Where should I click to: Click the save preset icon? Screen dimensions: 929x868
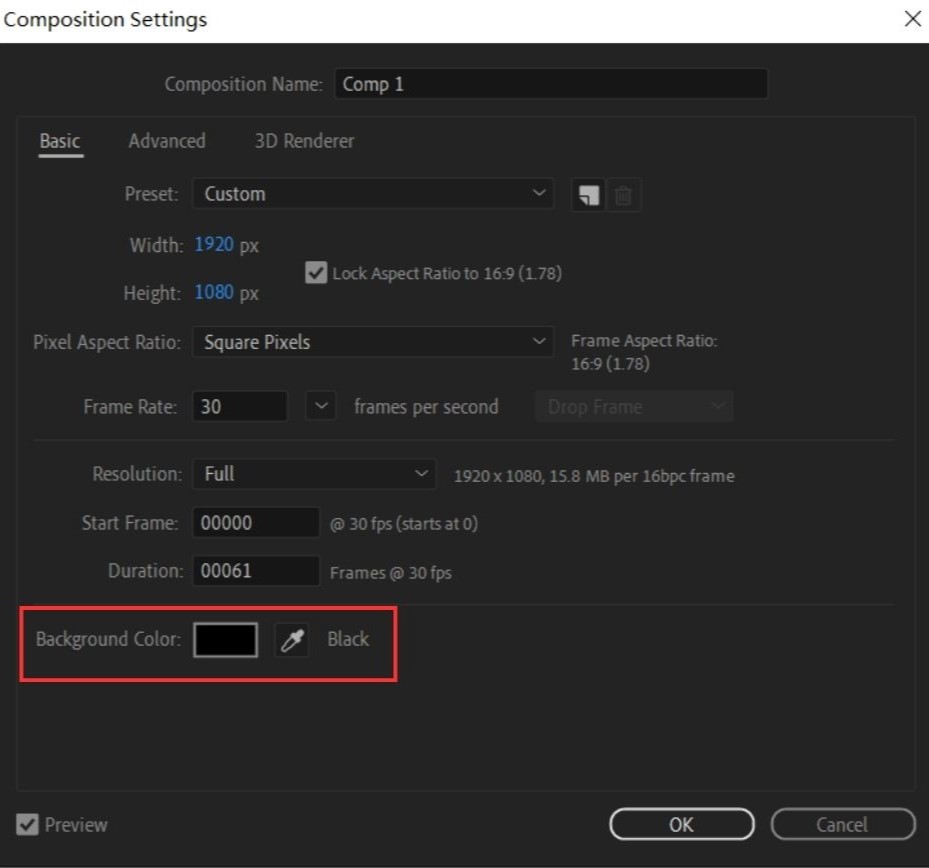click(x=589, y=195)
